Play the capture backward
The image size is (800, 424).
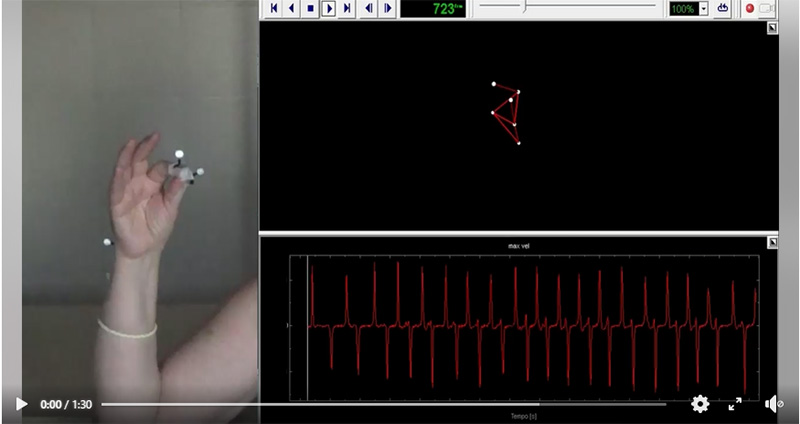[x=292, y=8]
